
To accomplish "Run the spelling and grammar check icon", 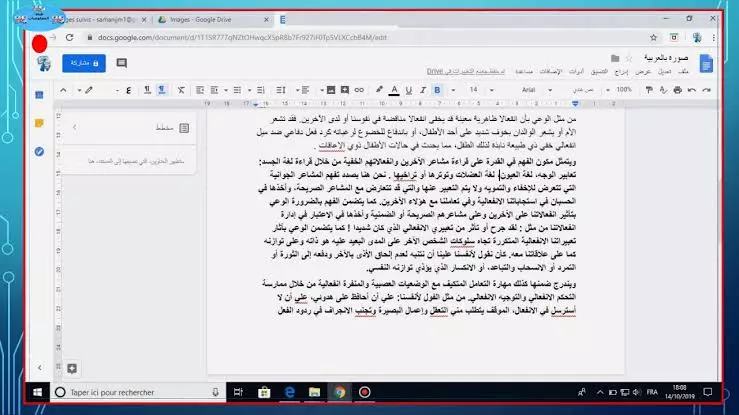I will coord(663,90).
